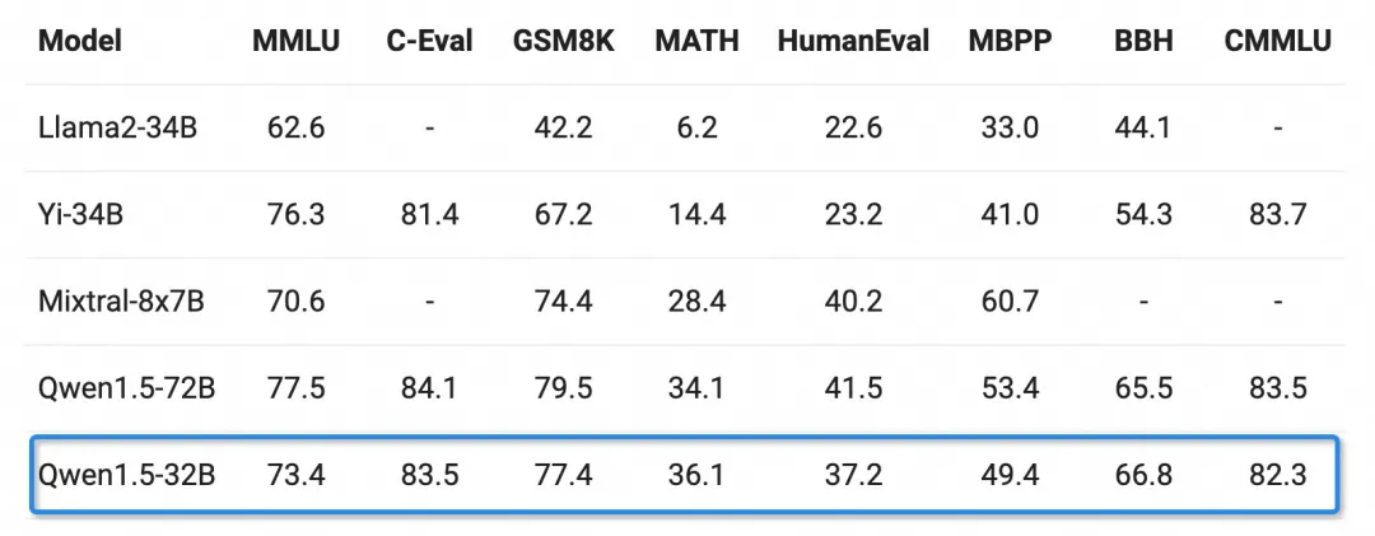Click Yi-34B's CMMLU score 83.7
Image resolution: width=1375 pixels, height=536 pixels.
(x=1278, y=214)
